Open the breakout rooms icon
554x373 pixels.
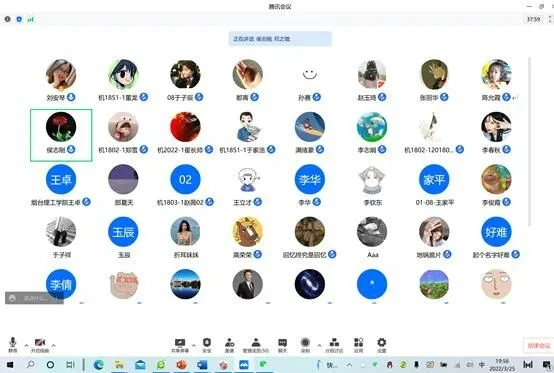pyautogui.click(x=334, y=345)
